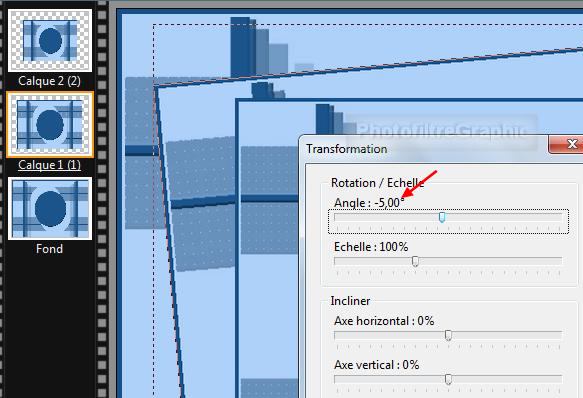This screenshot has height=398, width=583.
Task: Click the Angle : -5,00° label
Action: click(x=369, y=203)
